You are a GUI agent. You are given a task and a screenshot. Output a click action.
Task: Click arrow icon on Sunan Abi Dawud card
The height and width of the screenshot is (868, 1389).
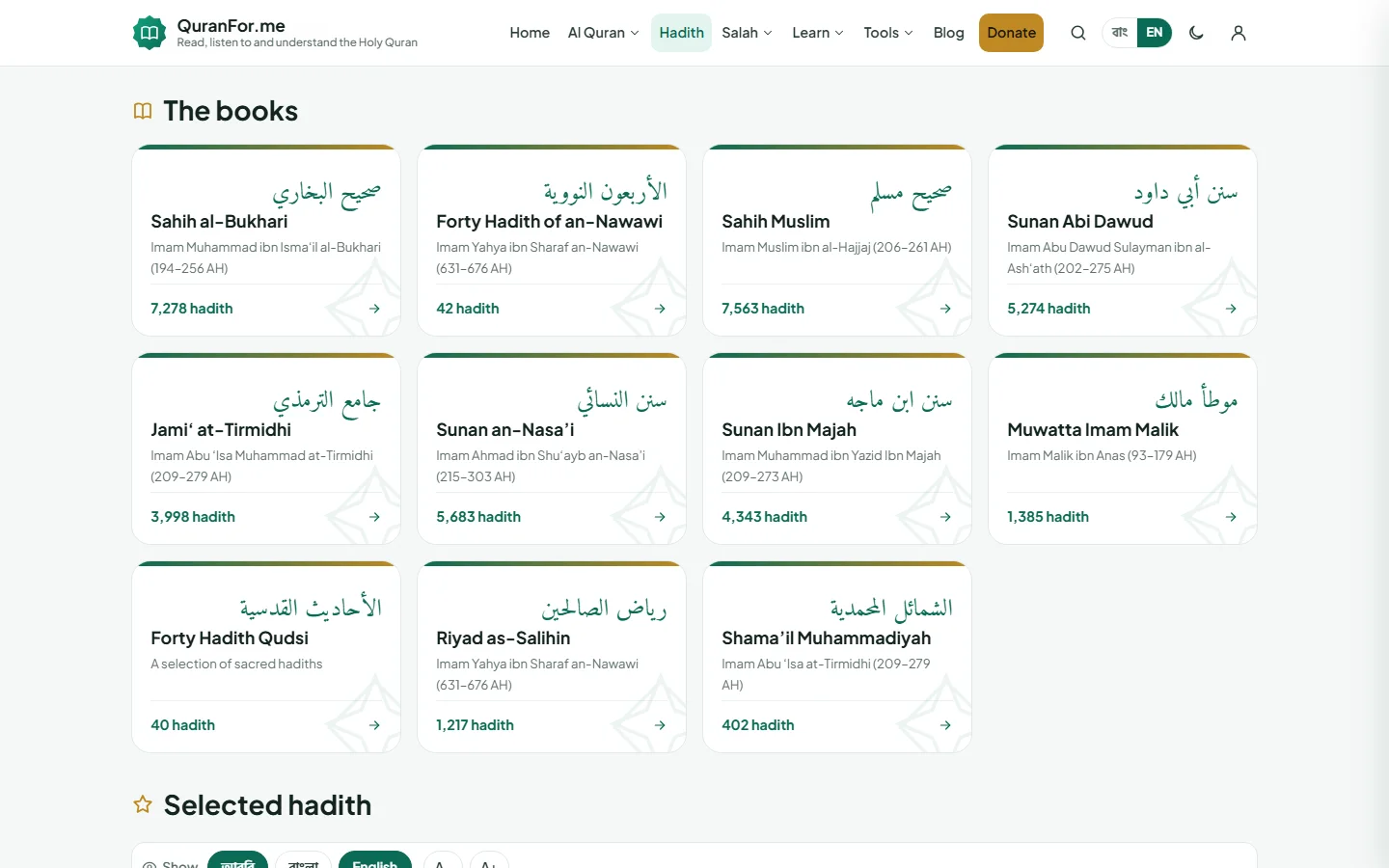1231,309
